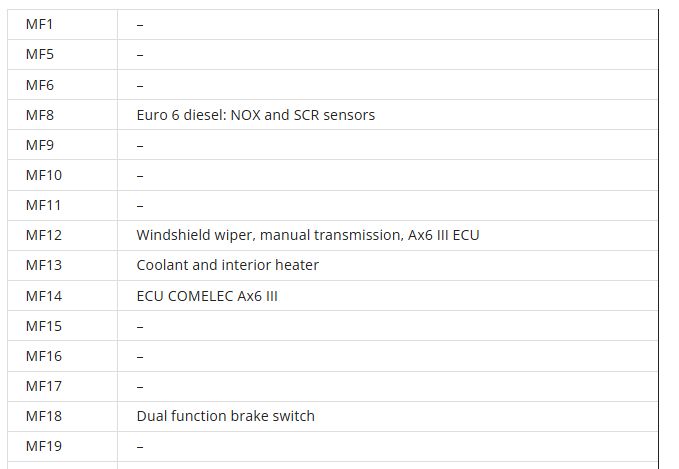Click the Dual function brake switch text
This screenshot has width=679, height=469.
tap(225, 415)
